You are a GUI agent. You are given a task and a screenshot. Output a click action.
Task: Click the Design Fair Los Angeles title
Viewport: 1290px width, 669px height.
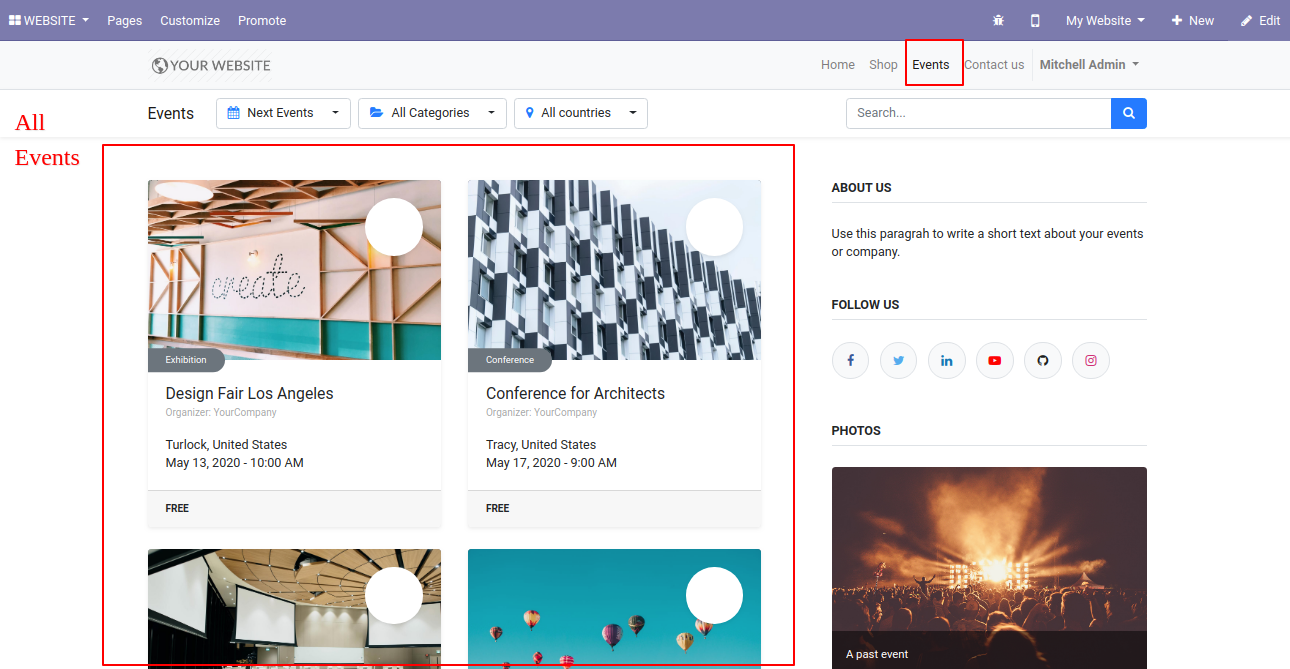coord(249,393)
